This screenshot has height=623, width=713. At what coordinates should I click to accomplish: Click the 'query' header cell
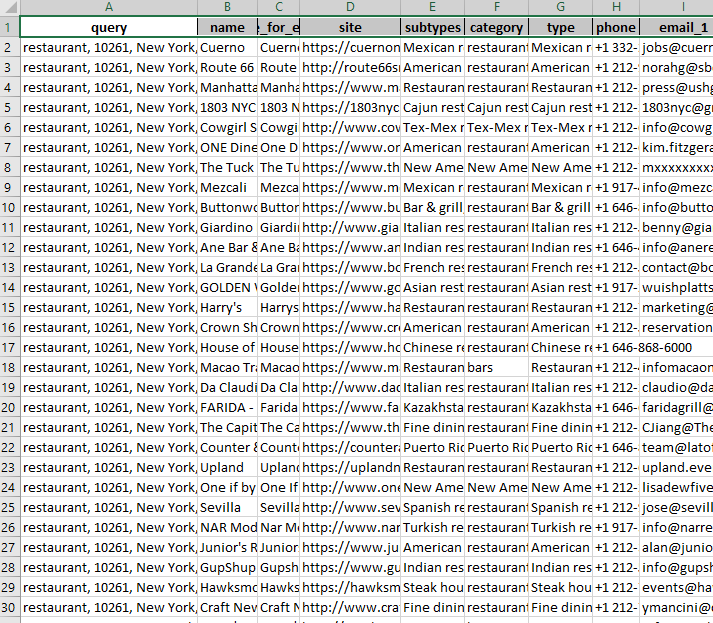[x=108, y=27]
